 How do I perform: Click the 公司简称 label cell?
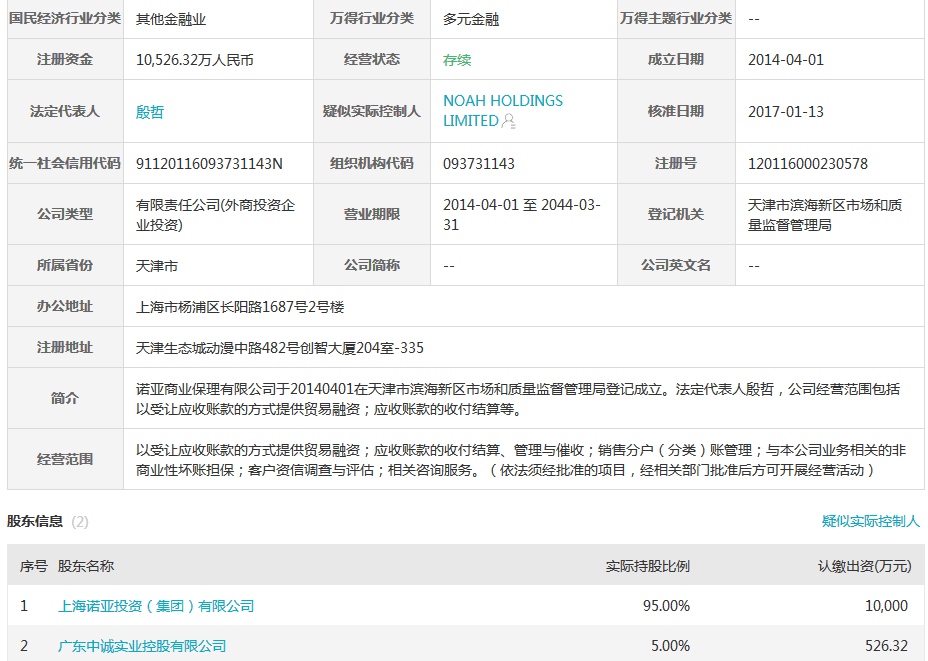[x=372, y=265]
